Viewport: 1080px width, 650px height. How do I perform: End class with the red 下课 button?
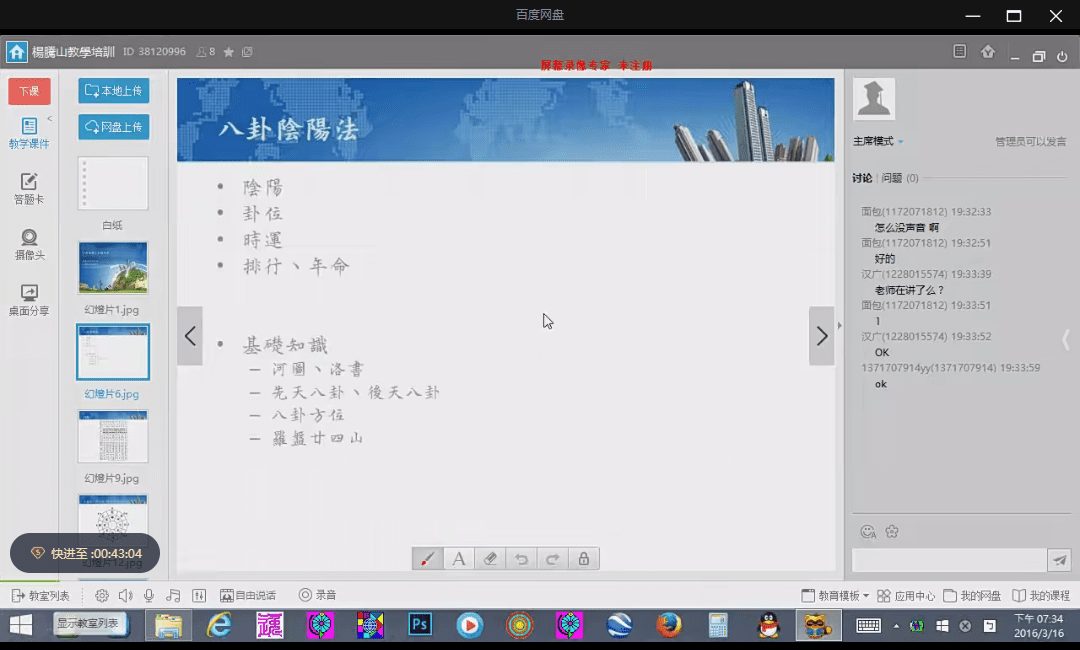click(x=29, y=91)
